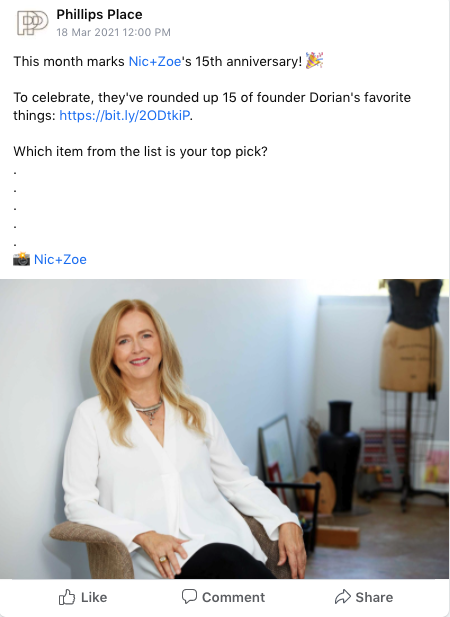Viewport: 450px width, 617px height.
Task: Click the woman's necklace in the photo
Action: 148,410
